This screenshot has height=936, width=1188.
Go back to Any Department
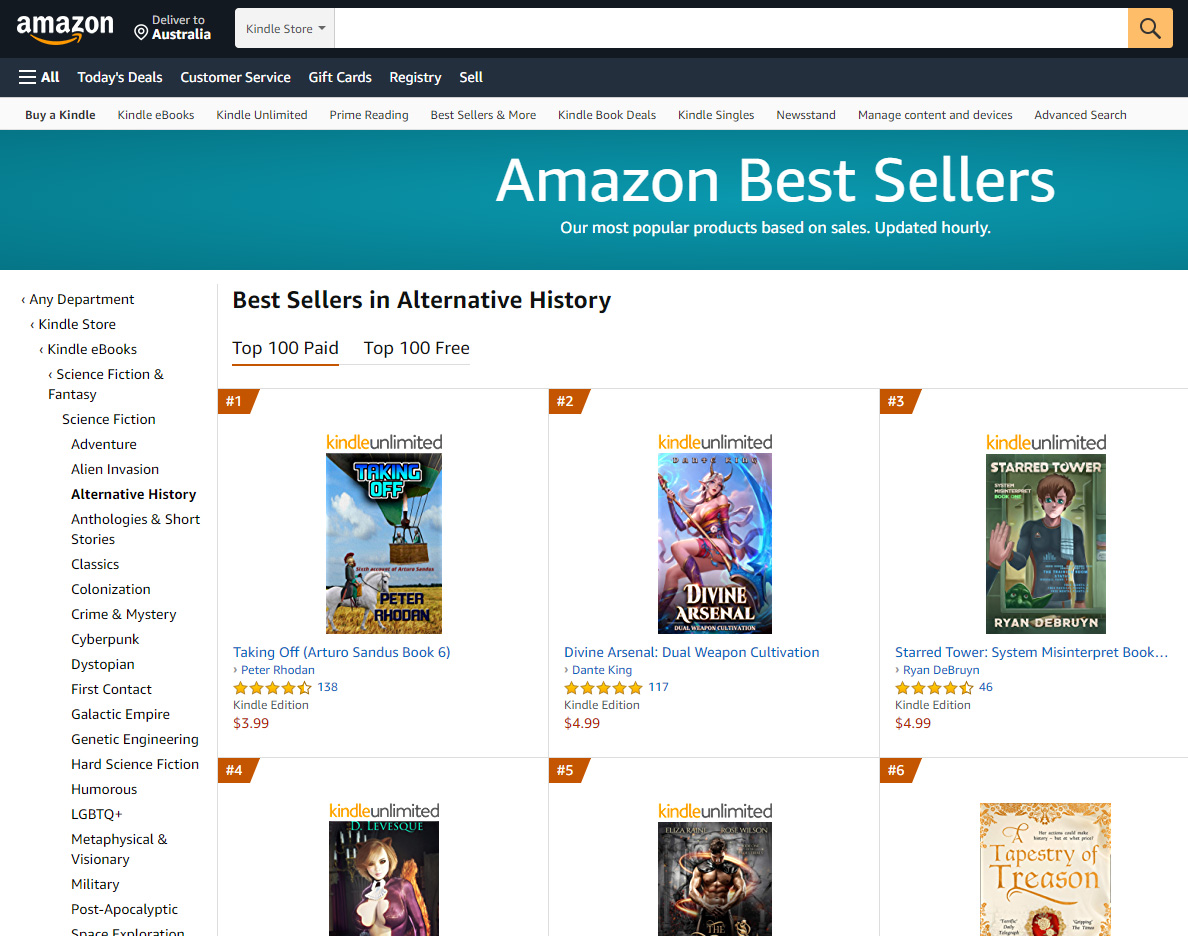(x=81, y=299)
